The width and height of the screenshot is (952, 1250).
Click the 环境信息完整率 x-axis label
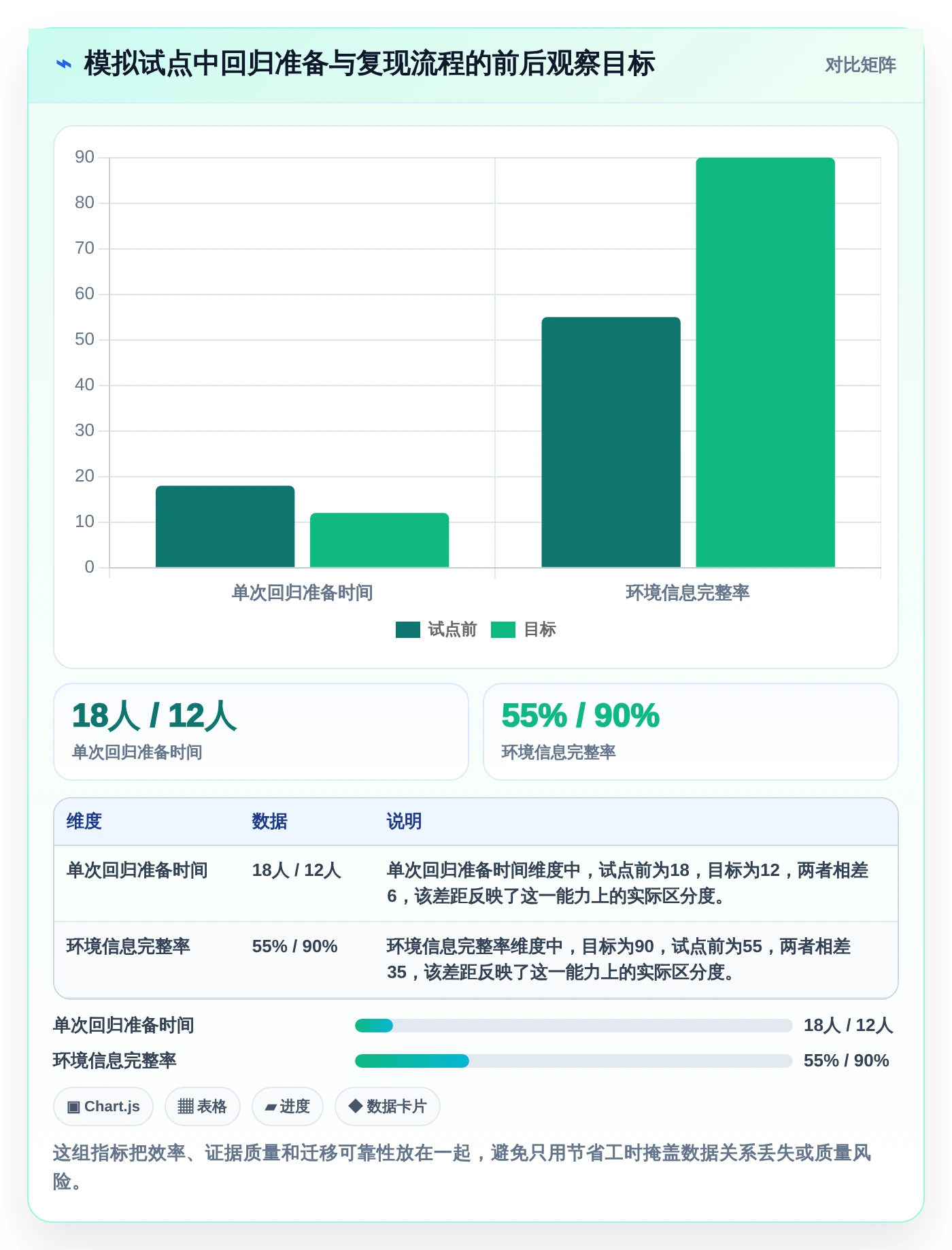pos(687,593)
